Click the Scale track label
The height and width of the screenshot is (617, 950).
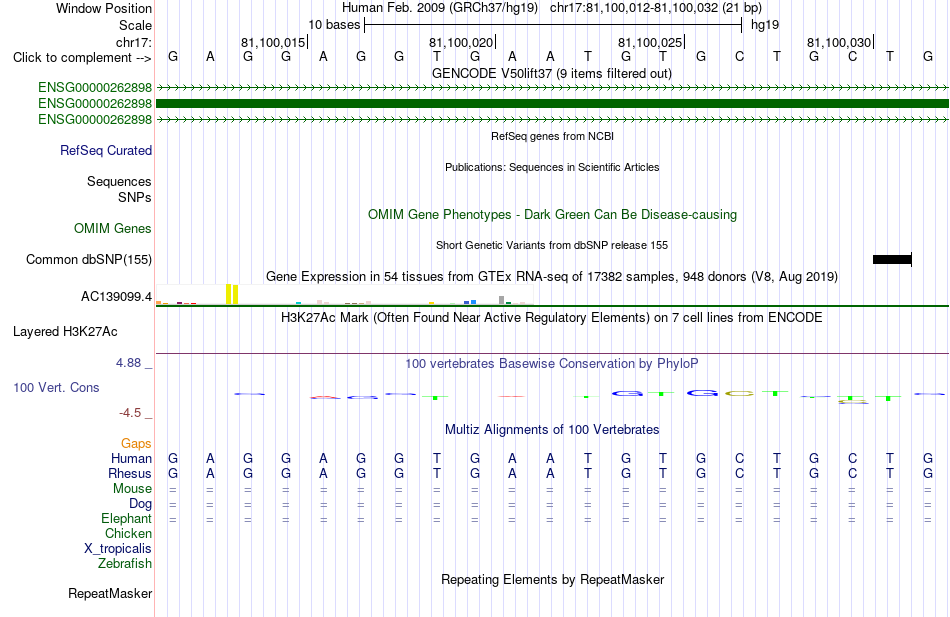(x=135, y=25)
